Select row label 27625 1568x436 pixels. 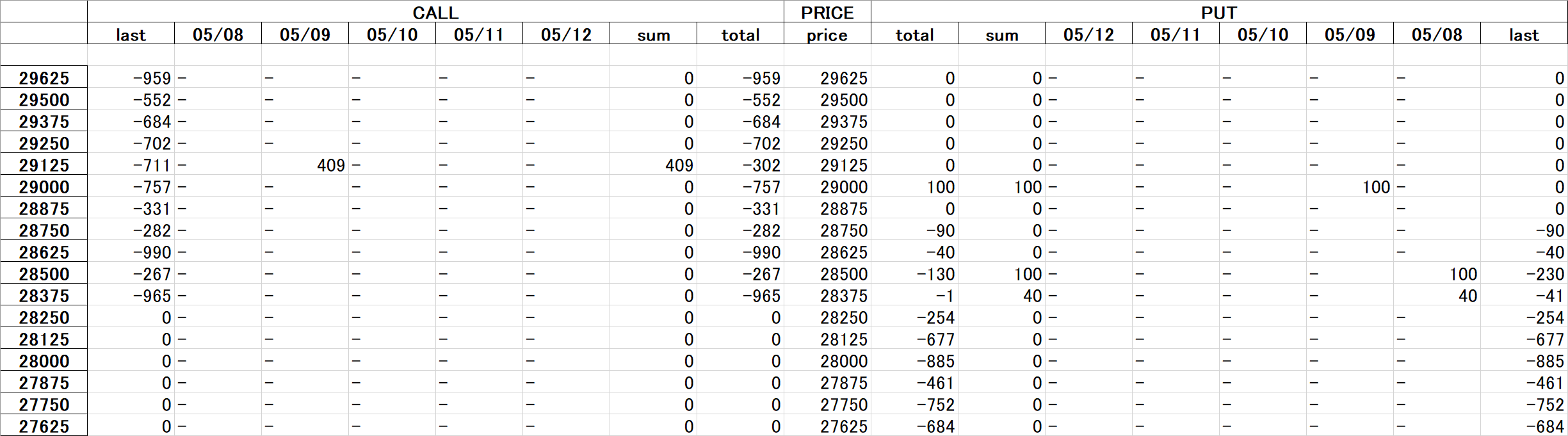[44, 426]
